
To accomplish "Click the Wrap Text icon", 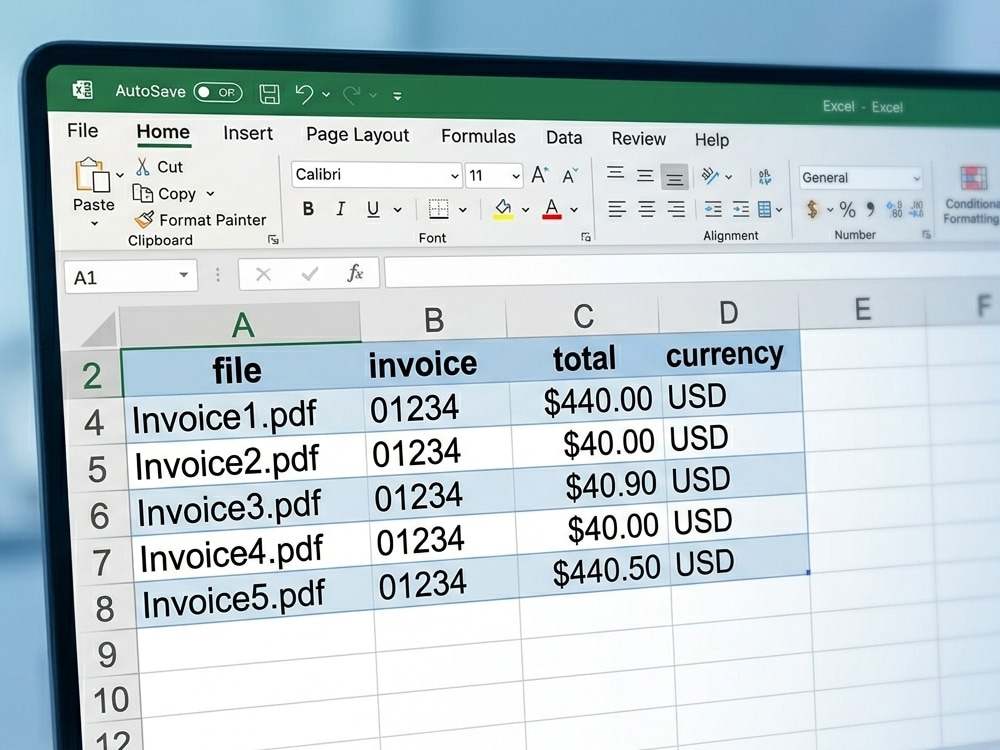I will pyautogui.click(x=765, y=177).
